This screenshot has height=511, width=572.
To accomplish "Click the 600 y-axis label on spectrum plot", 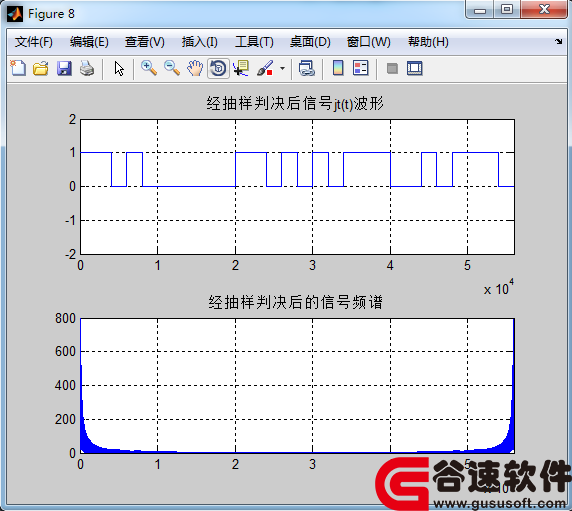I will (65, 352).
